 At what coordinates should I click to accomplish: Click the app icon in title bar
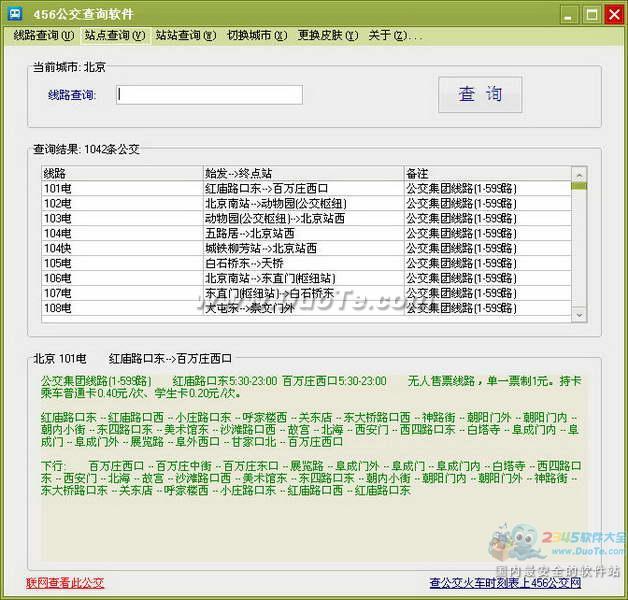click(x=15, y=14)
